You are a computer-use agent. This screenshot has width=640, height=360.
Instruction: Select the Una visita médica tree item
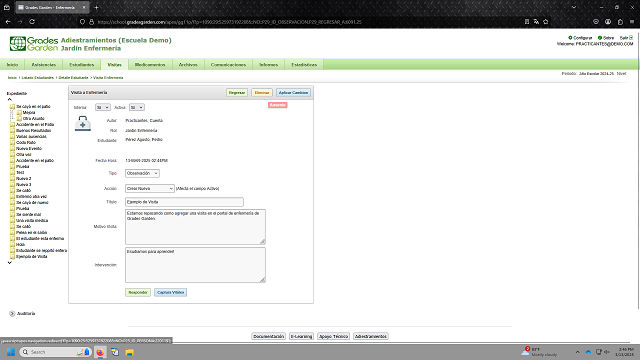32,220
